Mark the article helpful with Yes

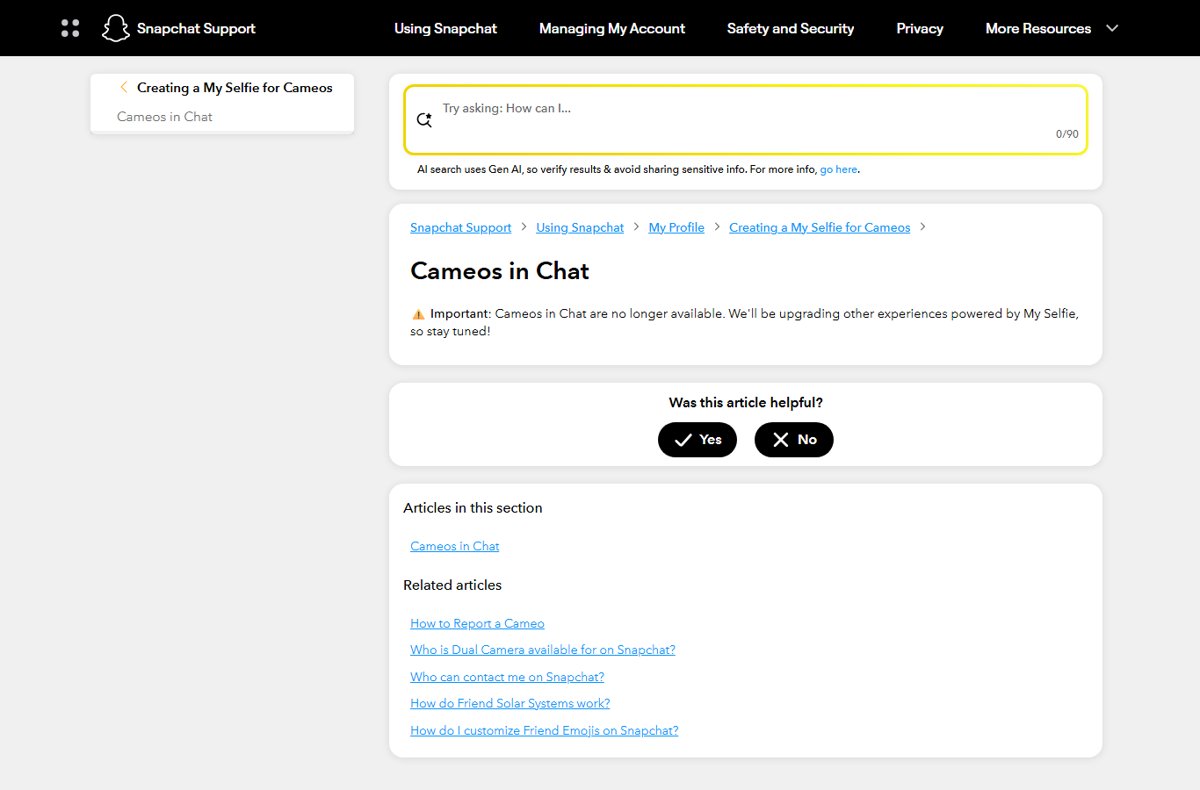[x=697, y=439]
